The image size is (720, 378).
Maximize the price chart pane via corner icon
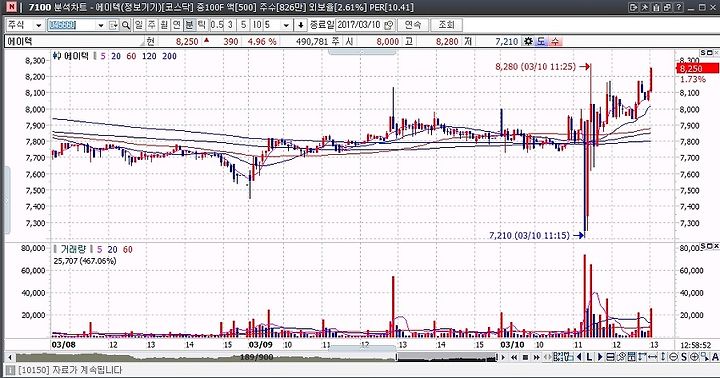pyautogui.click(x=710, y=53)
